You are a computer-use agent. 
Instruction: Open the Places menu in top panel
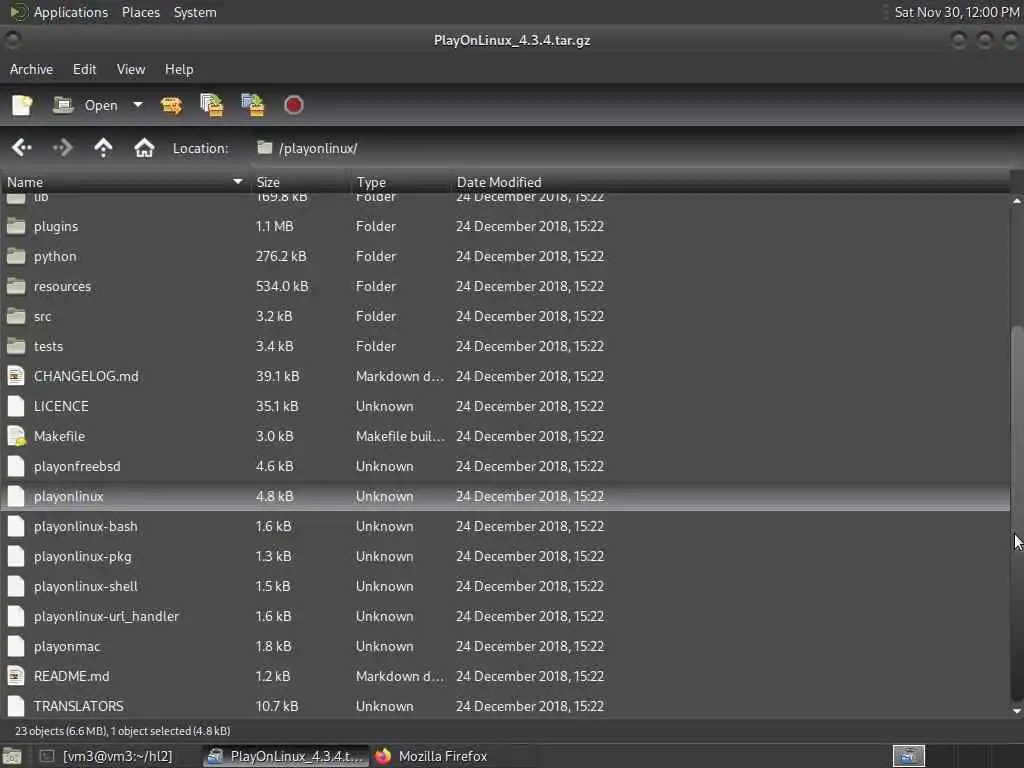point(140,12)
